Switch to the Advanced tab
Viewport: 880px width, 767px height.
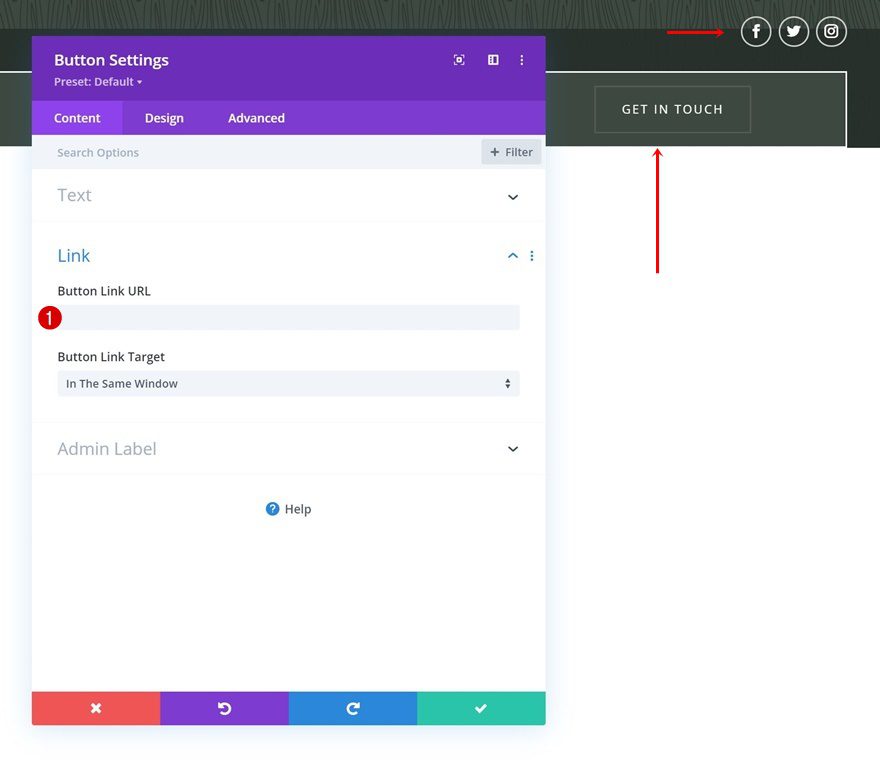pyautogui.click(x=256, y=118)
